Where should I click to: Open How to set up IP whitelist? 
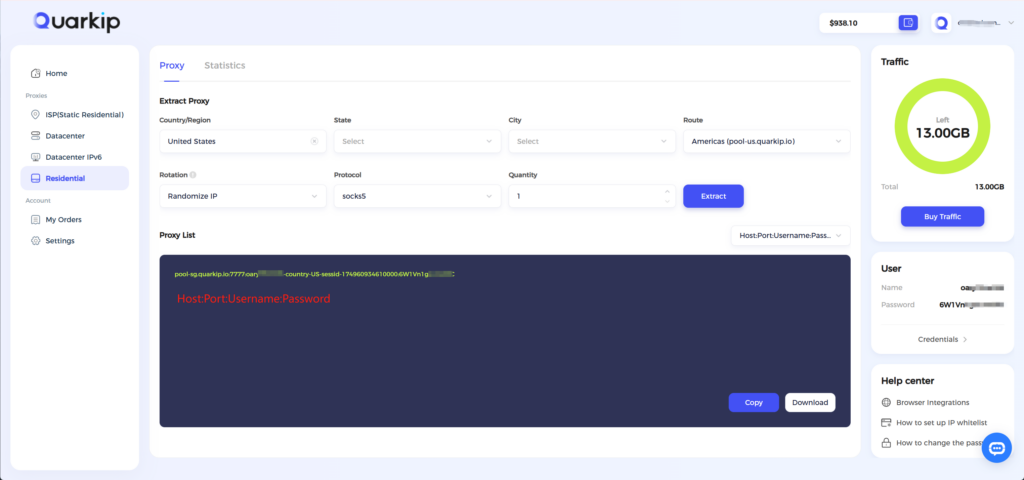[x=941, y=423]
